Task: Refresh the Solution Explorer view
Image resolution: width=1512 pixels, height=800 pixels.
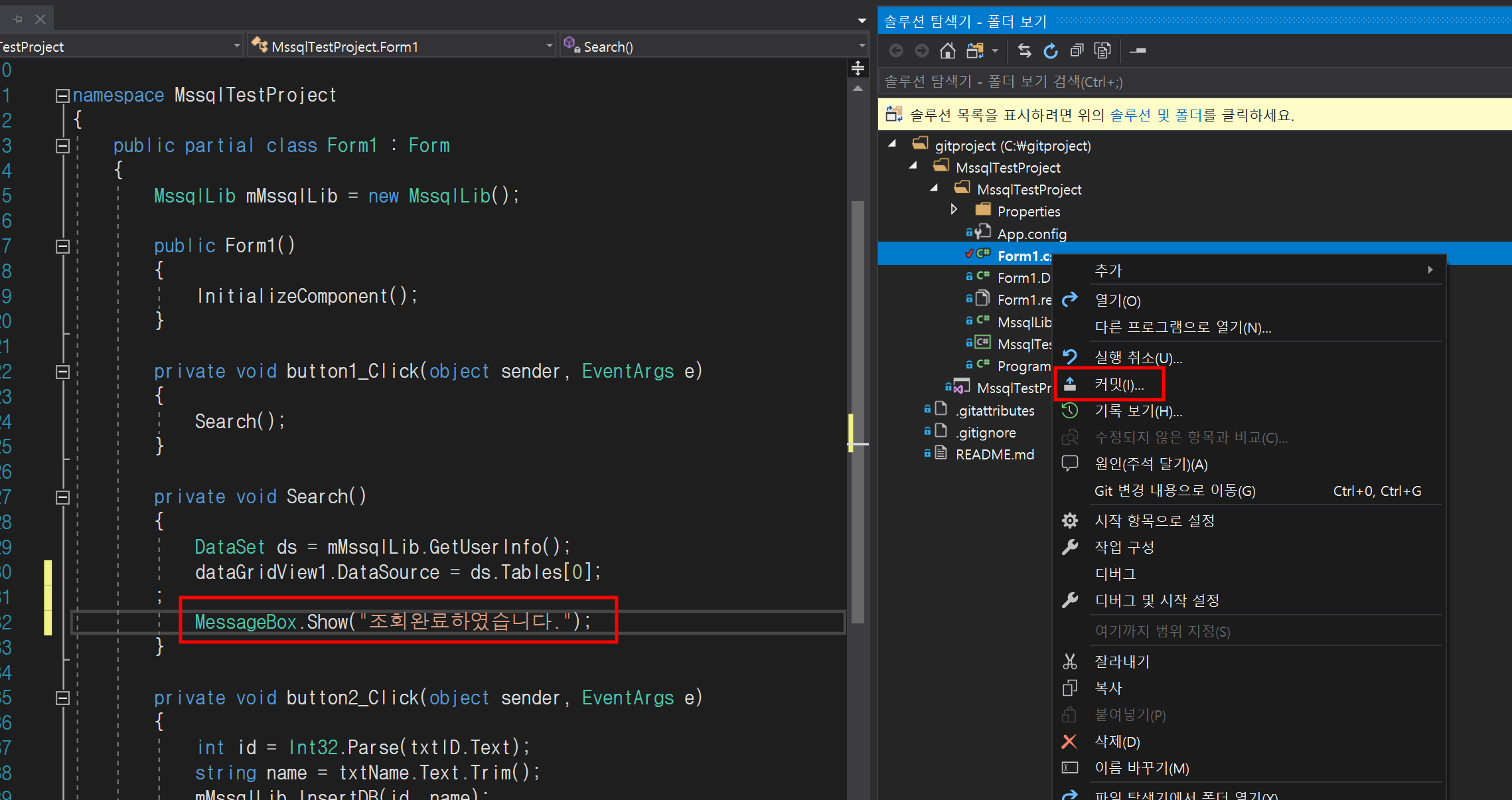Action: (x=1050, y=50)
